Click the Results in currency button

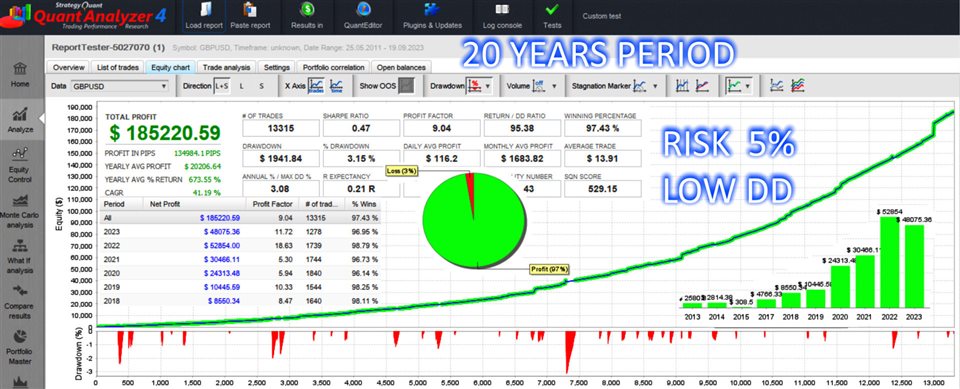point(307,17)
